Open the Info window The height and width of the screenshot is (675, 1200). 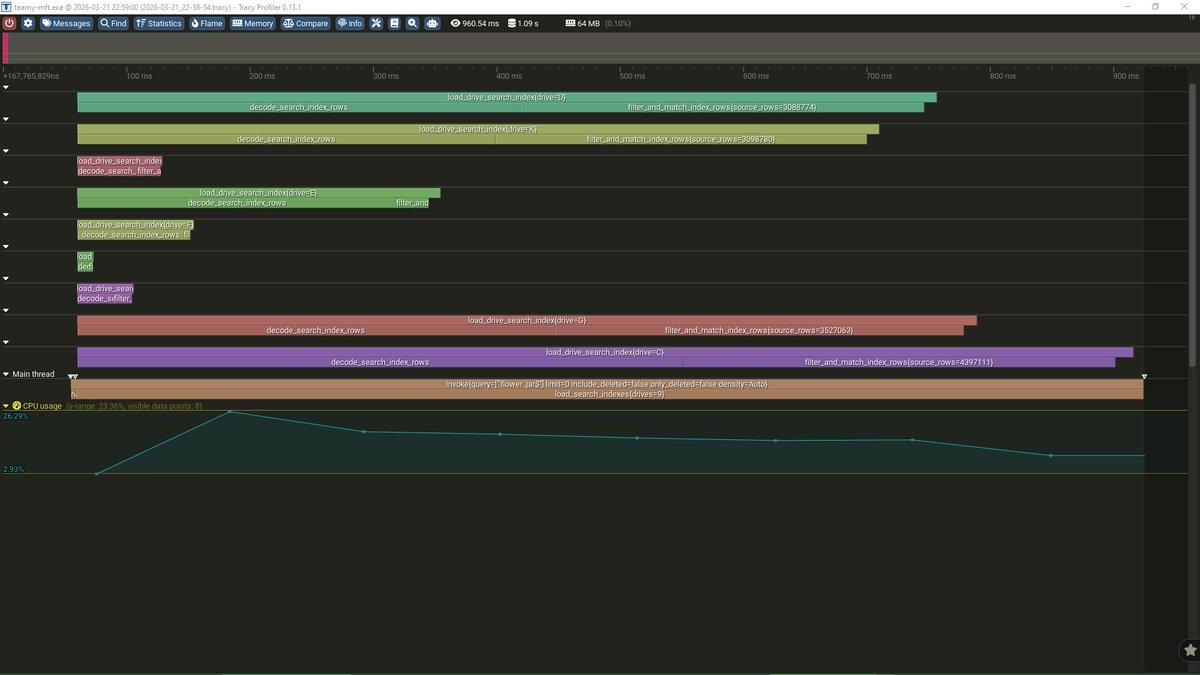tap(350, 23)
